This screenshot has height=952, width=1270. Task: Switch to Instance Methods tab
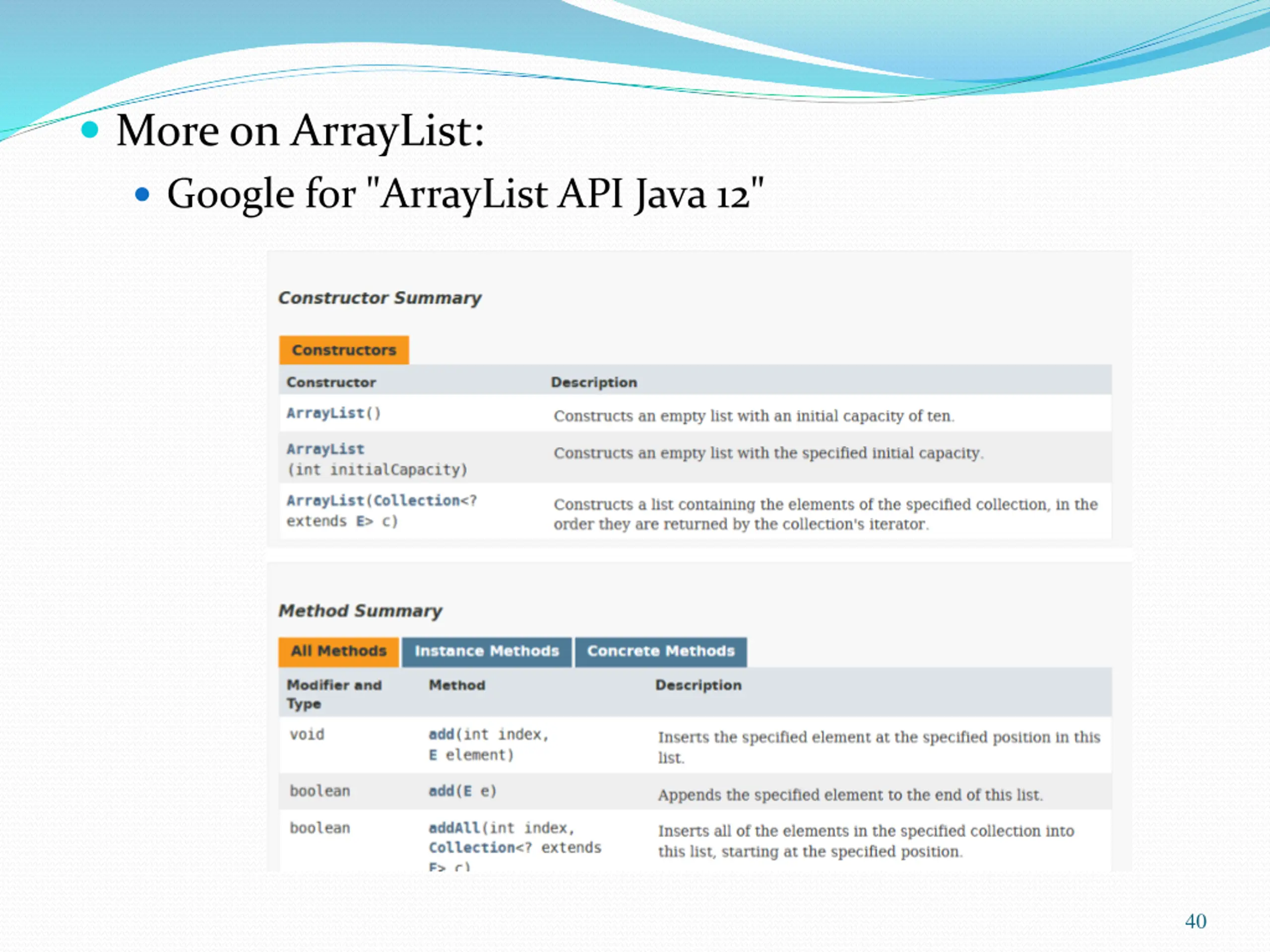click(487, 652)
